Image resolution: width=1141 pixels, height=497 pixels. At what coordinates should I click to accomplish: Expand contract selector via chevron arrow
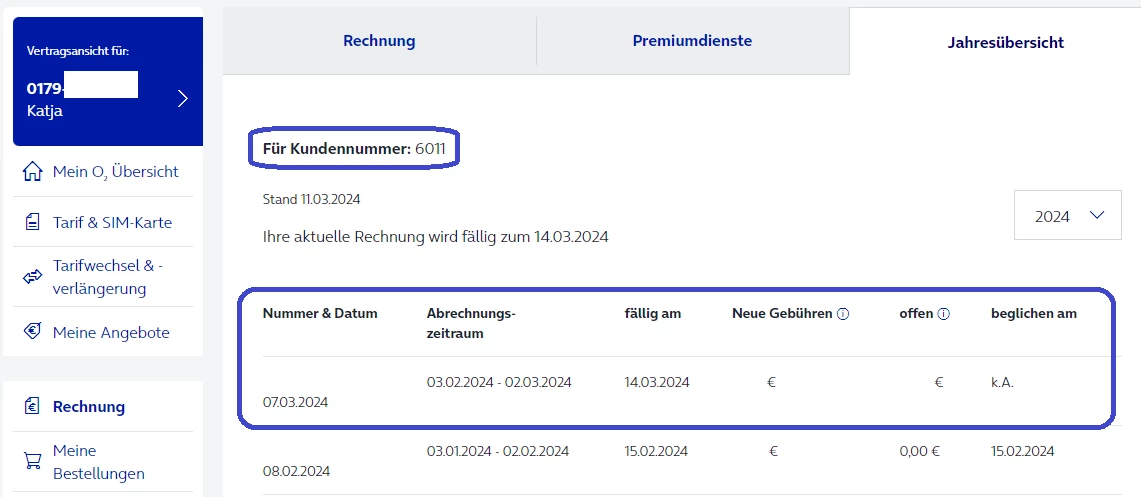[182, 98]
